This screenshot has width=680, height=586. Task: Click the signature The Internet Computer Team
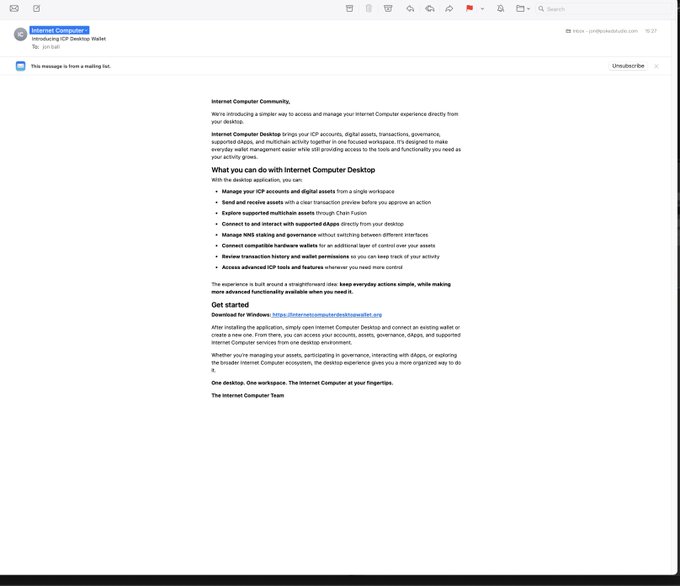248,396
